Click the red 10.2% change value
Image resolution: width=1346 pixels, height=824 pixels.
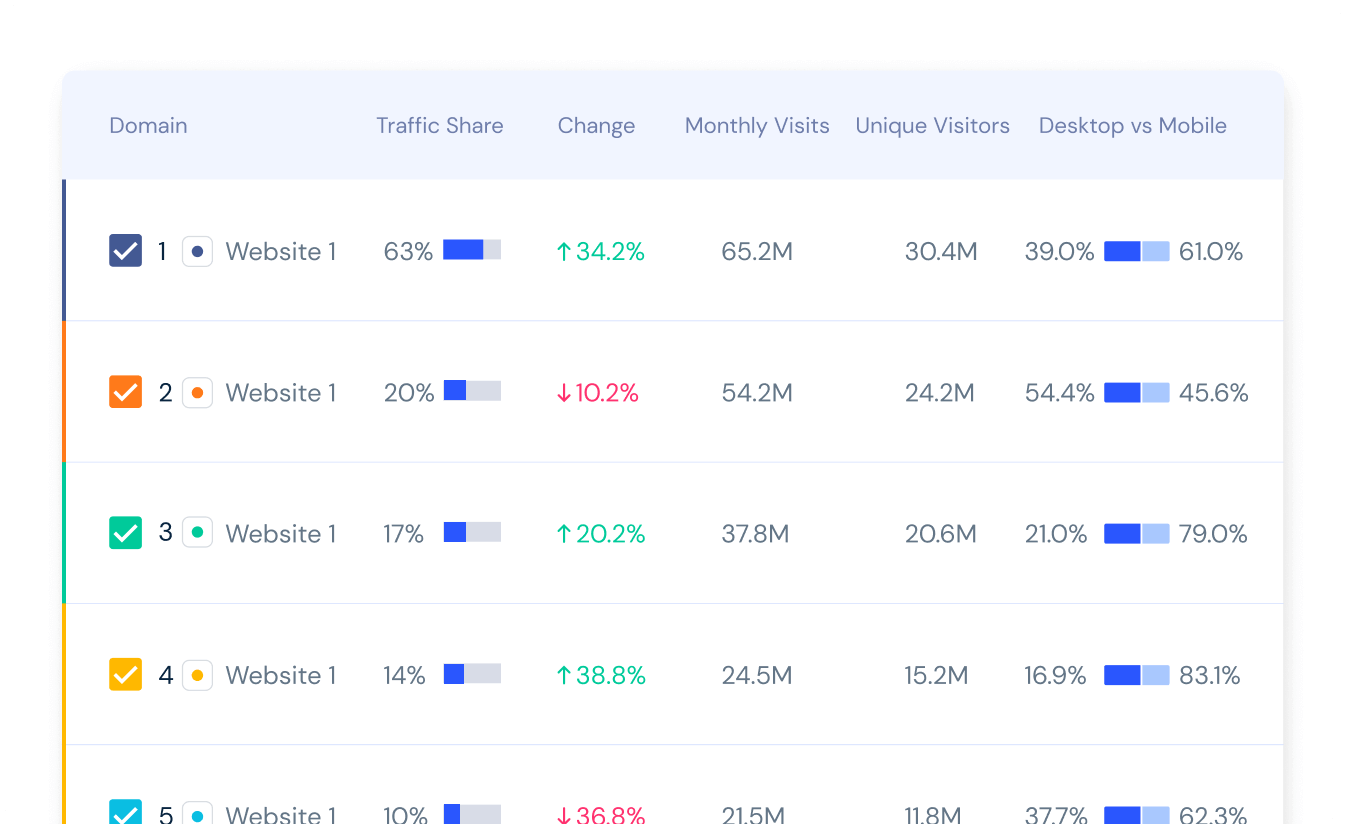597,393
